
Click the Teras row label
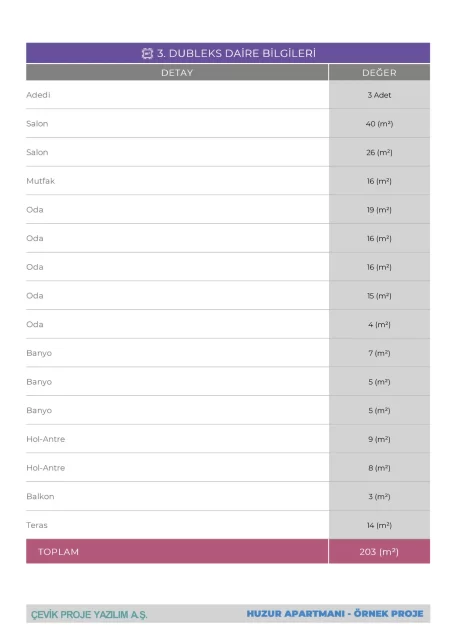37,525
